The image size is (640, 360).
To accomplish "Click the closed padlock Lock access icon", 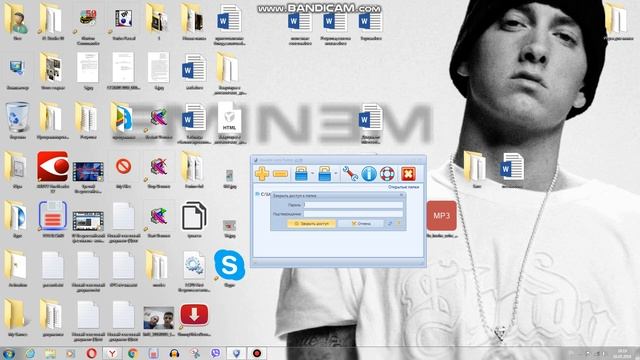I will pos(301,174).
